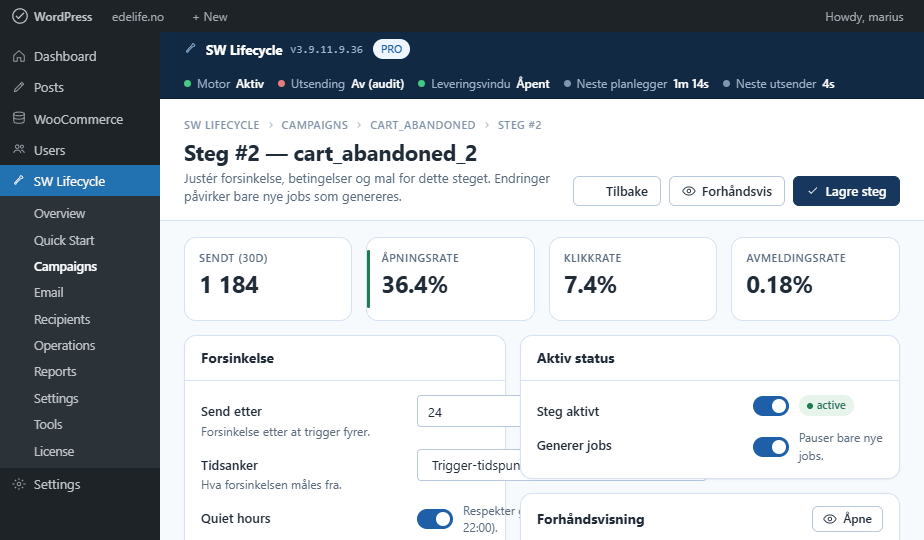Viewport: 924px width, 540px height.
Task: Click the bottom Settings gear icon
Action: (19, 484)
